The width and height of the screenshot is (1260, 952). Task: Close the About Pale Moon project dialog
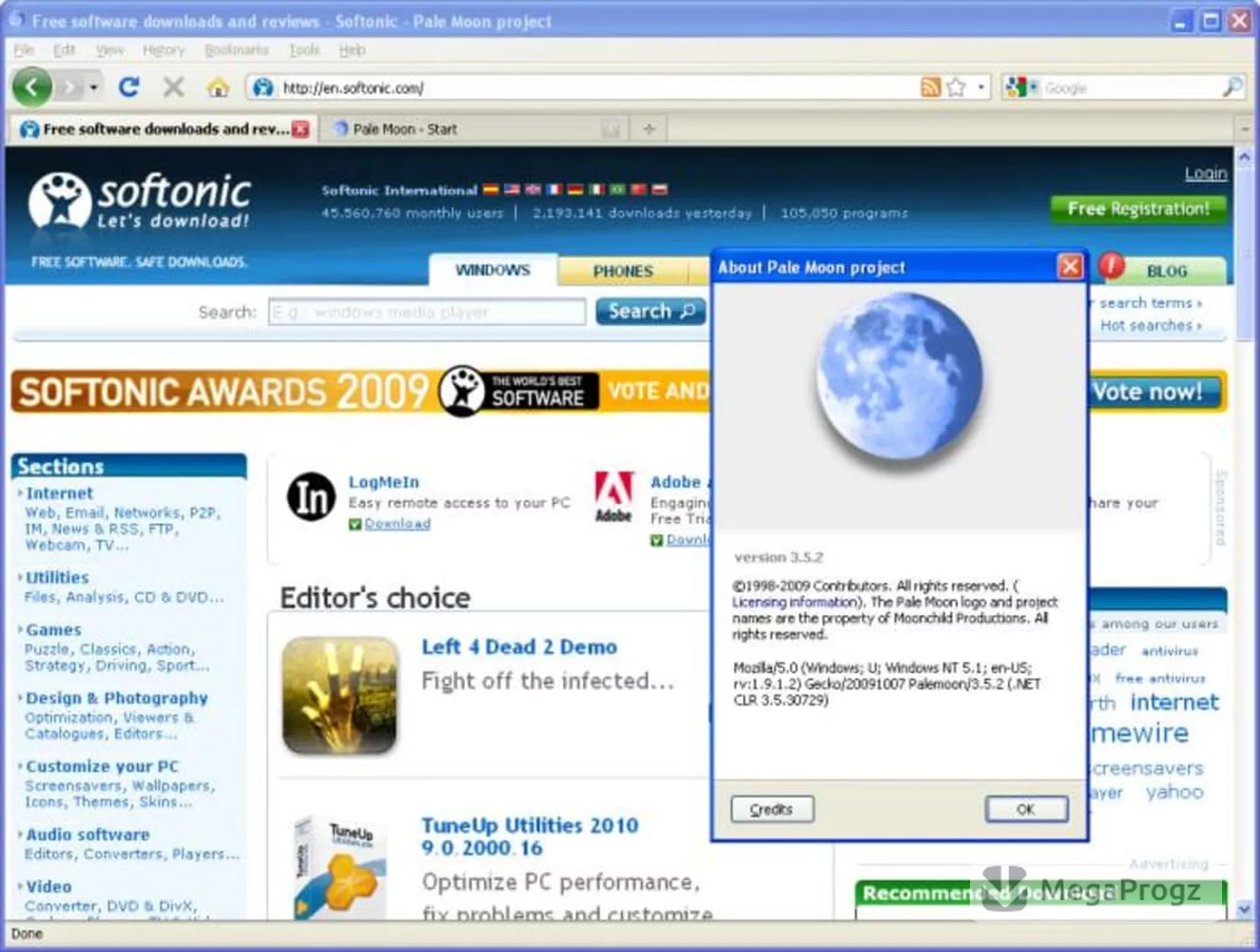[1070, 266]
